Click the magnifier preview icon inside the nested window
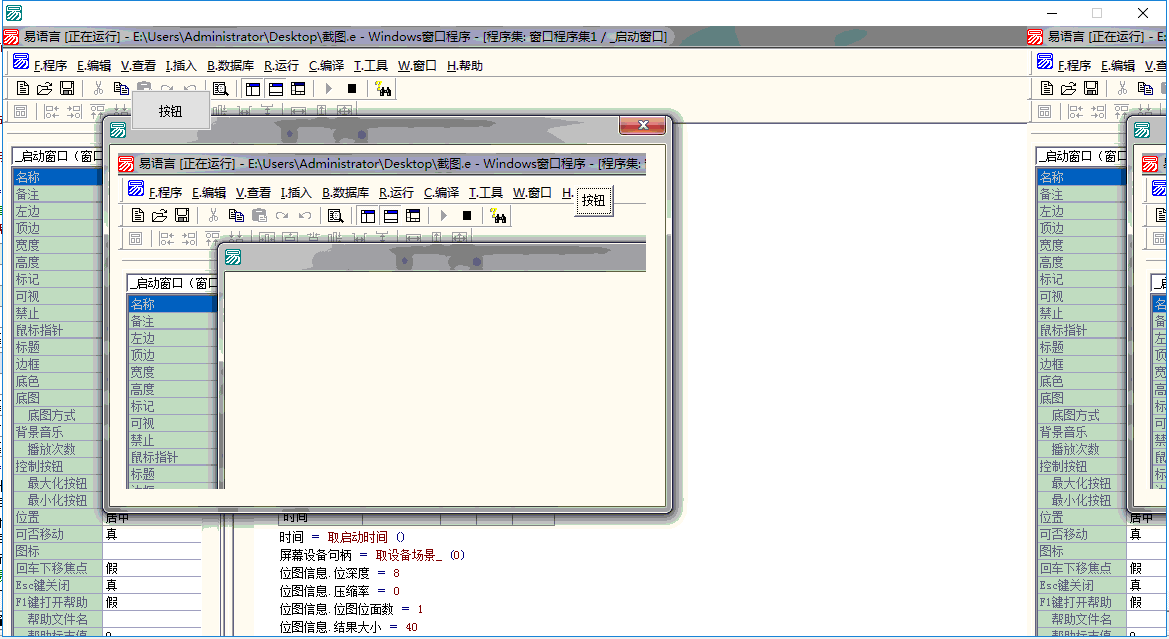 pyautogui.click(x=335, y=216)
